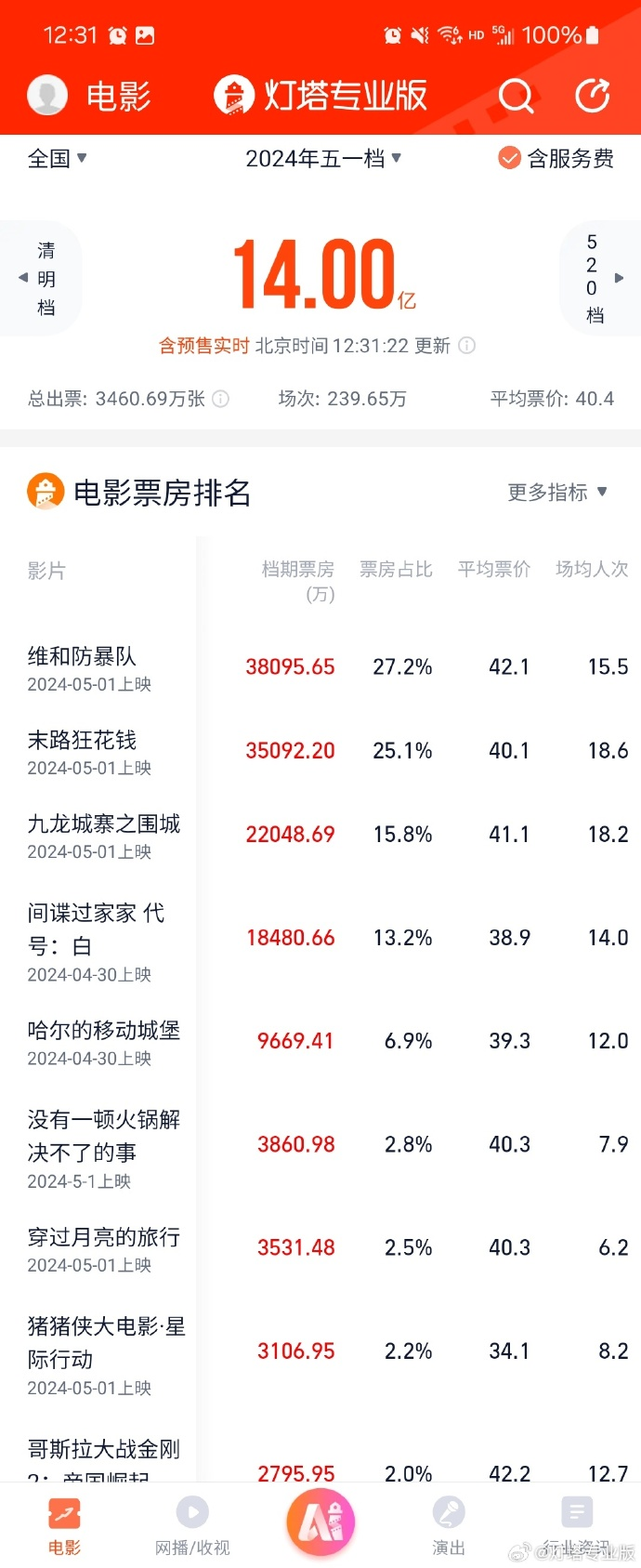Viewport: 641px width, 1568px height.
Task: Tap the info icon beside total tickets
Action: tap(221, 399)
